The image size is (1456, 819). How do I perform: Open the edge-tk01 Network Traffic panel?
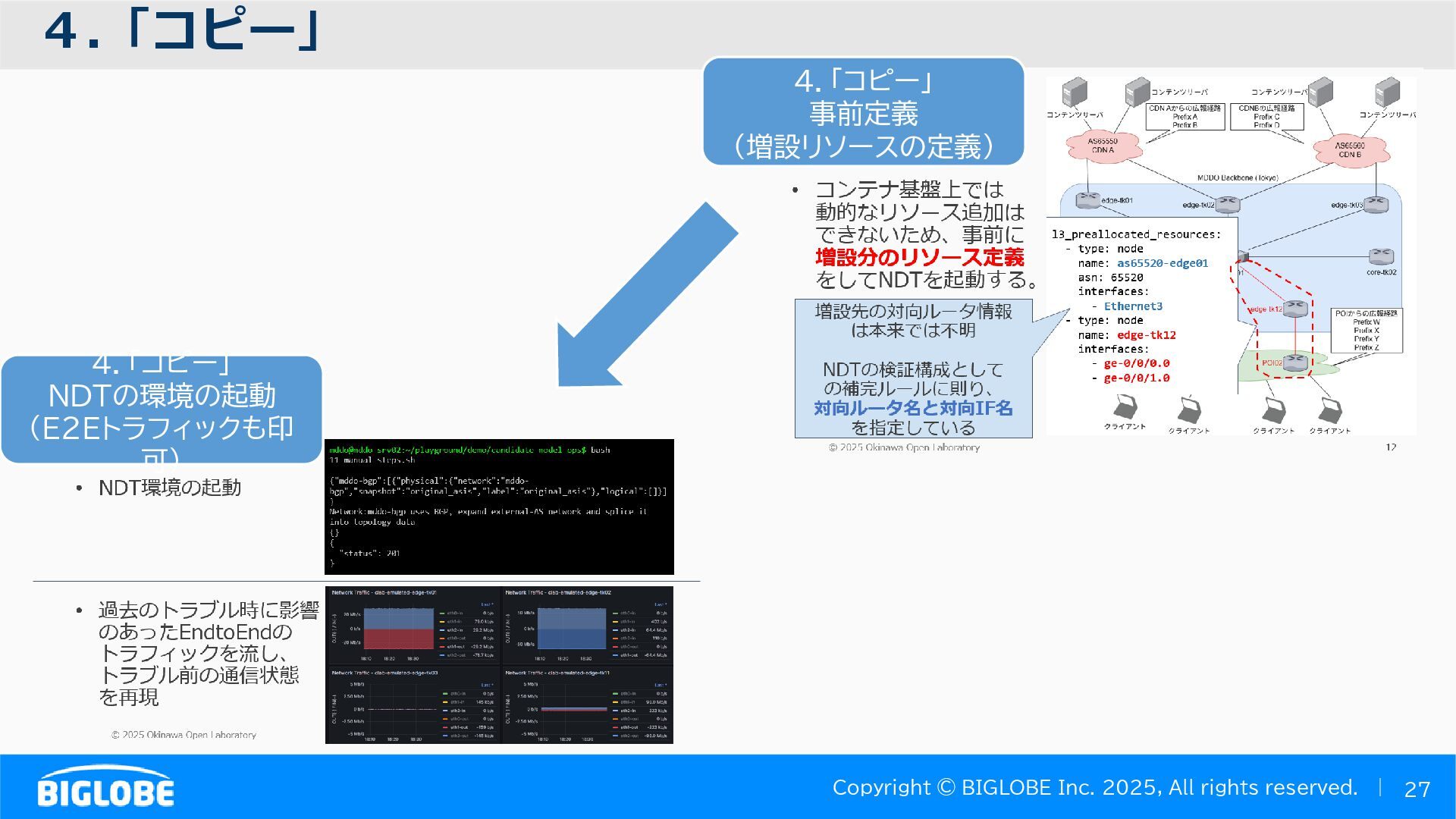coord(413,625)
